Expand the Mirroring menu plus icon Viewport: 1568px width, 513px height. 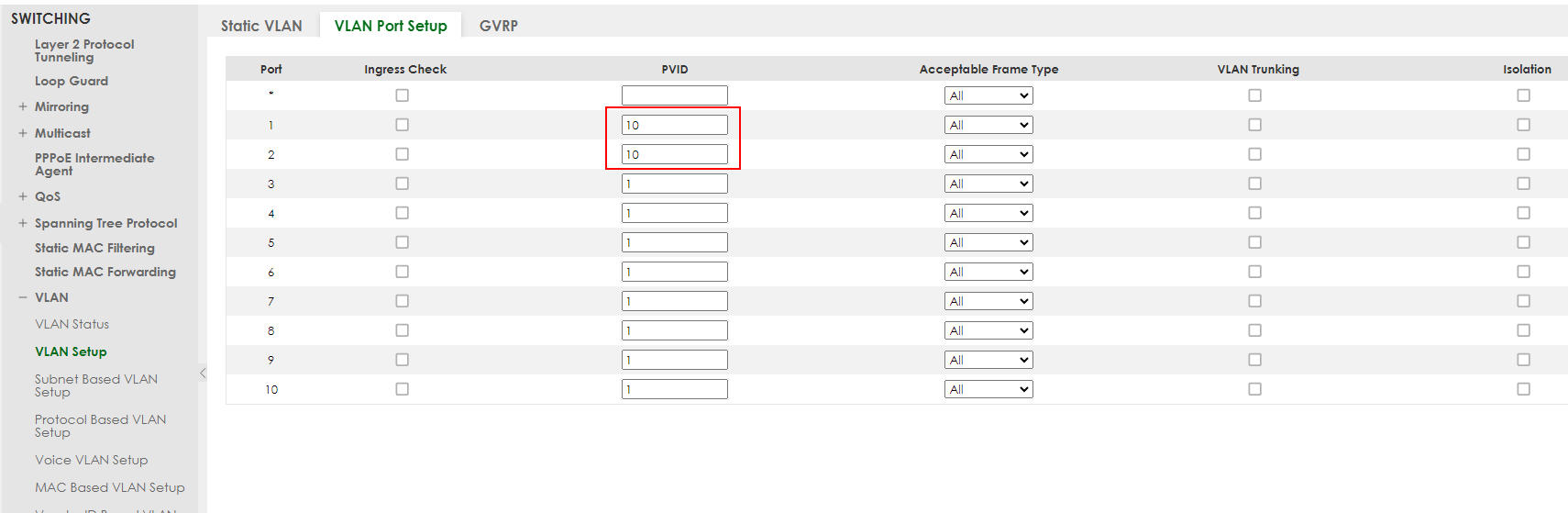[23, 106]
